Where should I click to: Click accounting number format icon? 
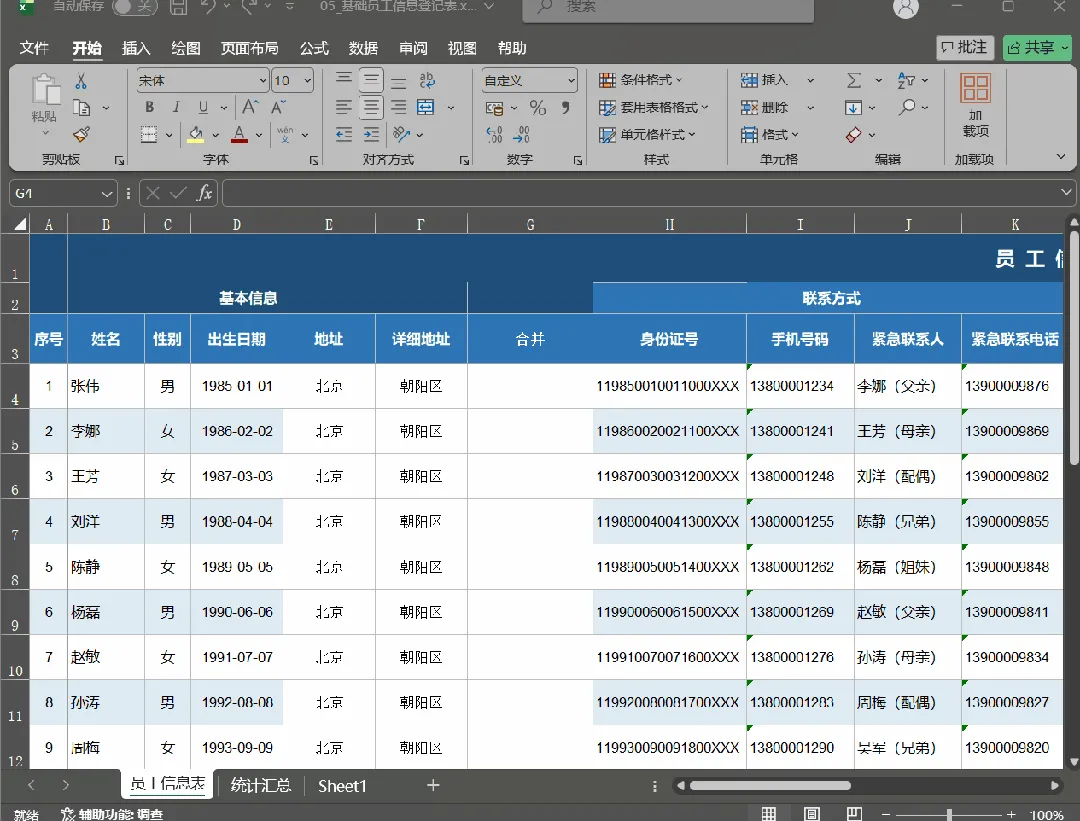coord(495,108)
